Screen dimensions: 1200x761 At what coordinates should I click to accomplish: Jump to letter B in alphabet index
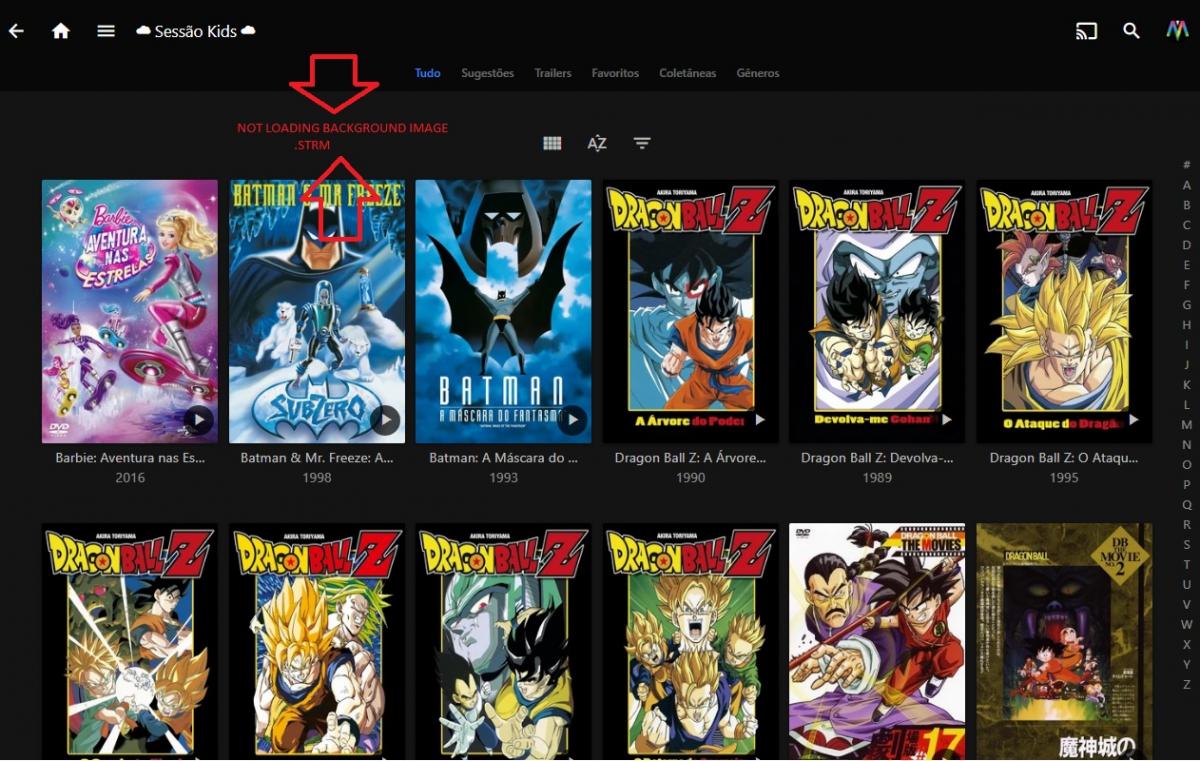coord(1187,205)
